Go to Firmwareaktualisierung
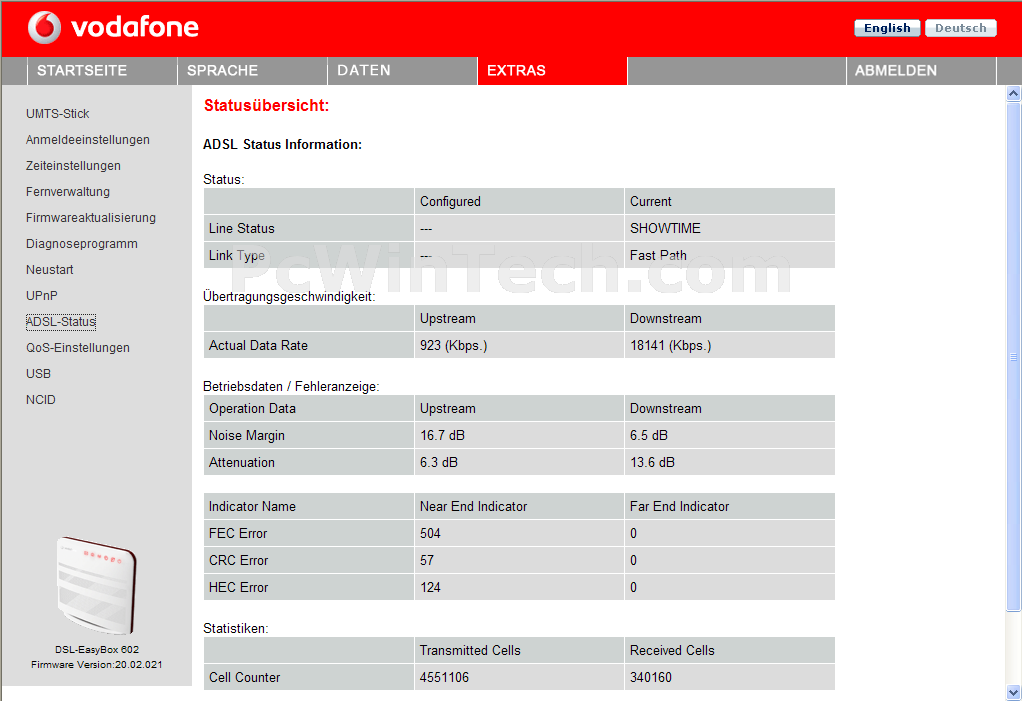Image resolution: width=1022 pixels, height=701 pixels. [x=91, y=218]
